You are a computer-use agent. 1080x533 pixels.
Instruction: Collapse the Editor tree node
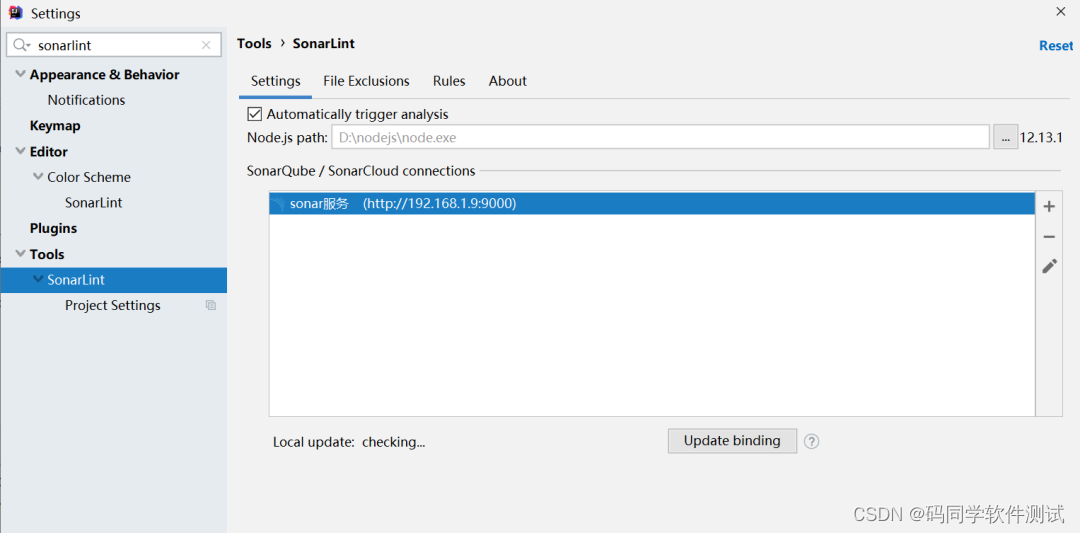click(21, 151)
